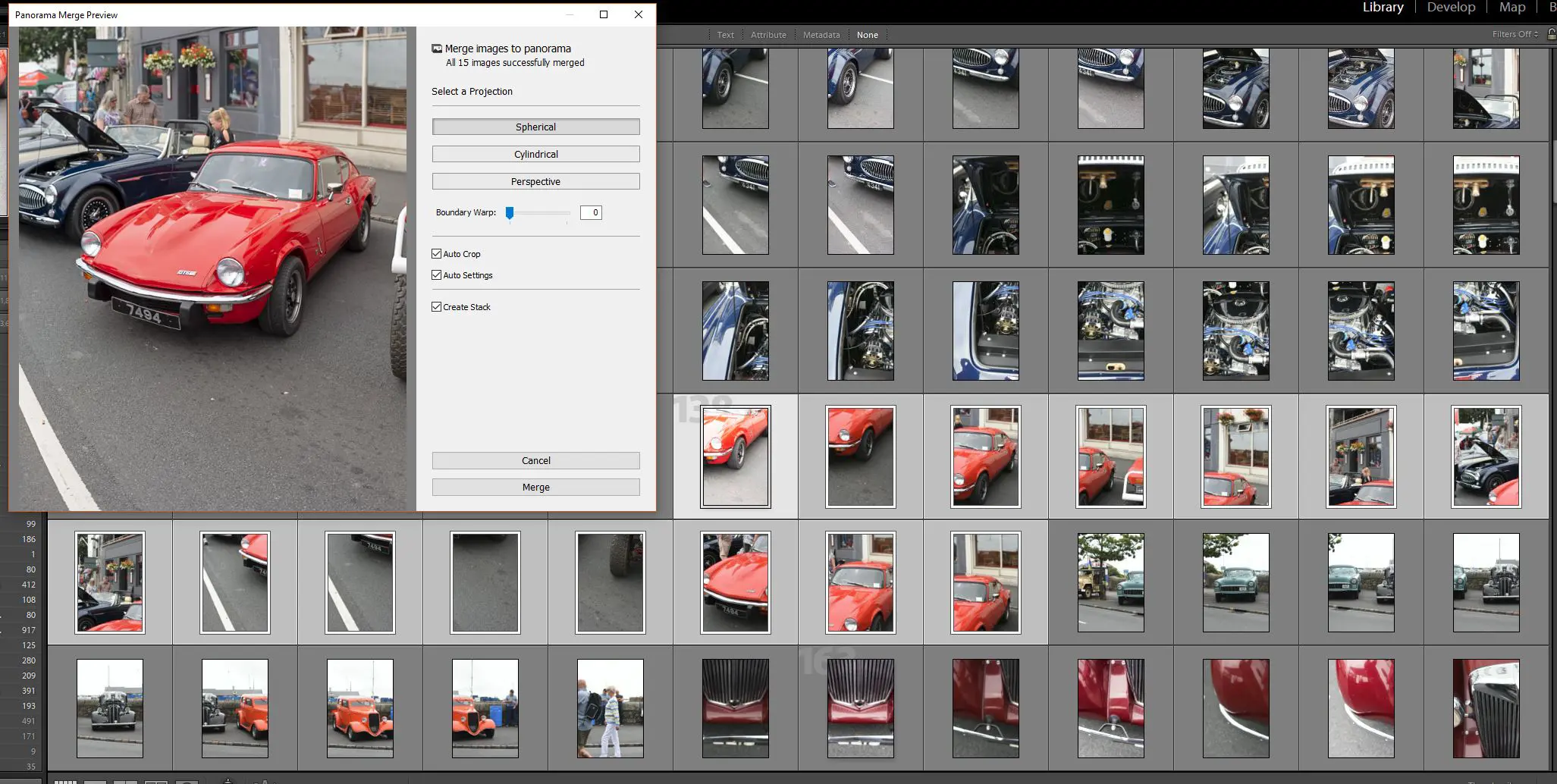Click the merged panorama preview image
This screenshot has width=1557, height=784.
212,268
